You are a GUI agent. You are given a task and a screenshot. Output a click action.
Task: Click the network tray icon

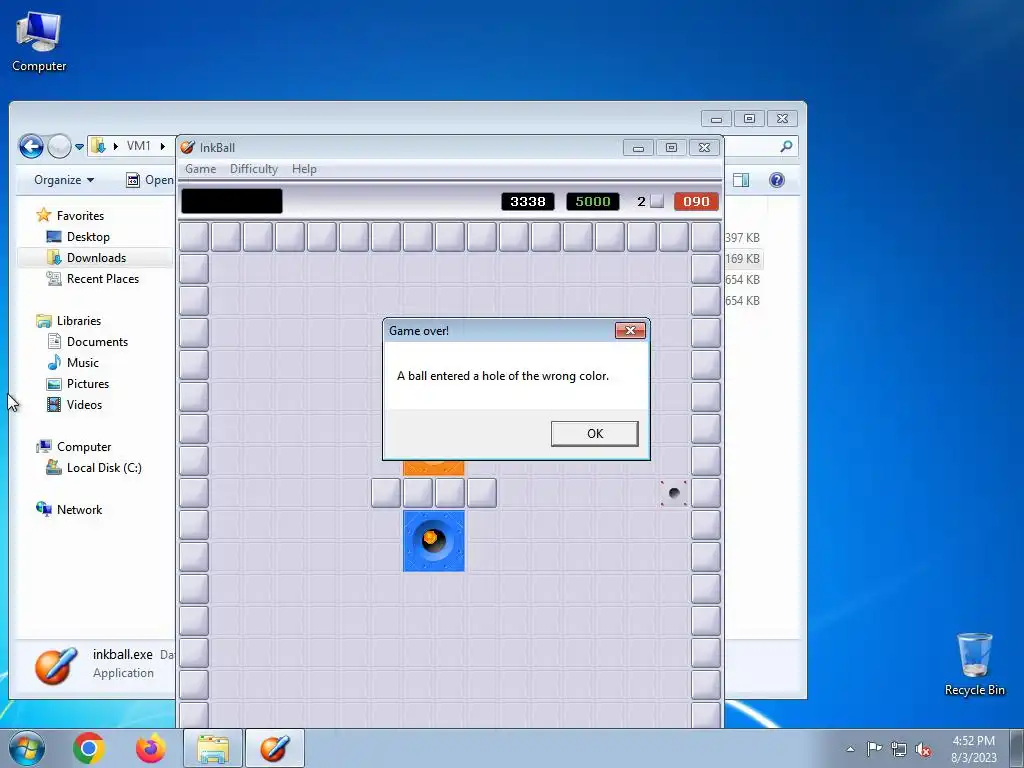(899, 749)
